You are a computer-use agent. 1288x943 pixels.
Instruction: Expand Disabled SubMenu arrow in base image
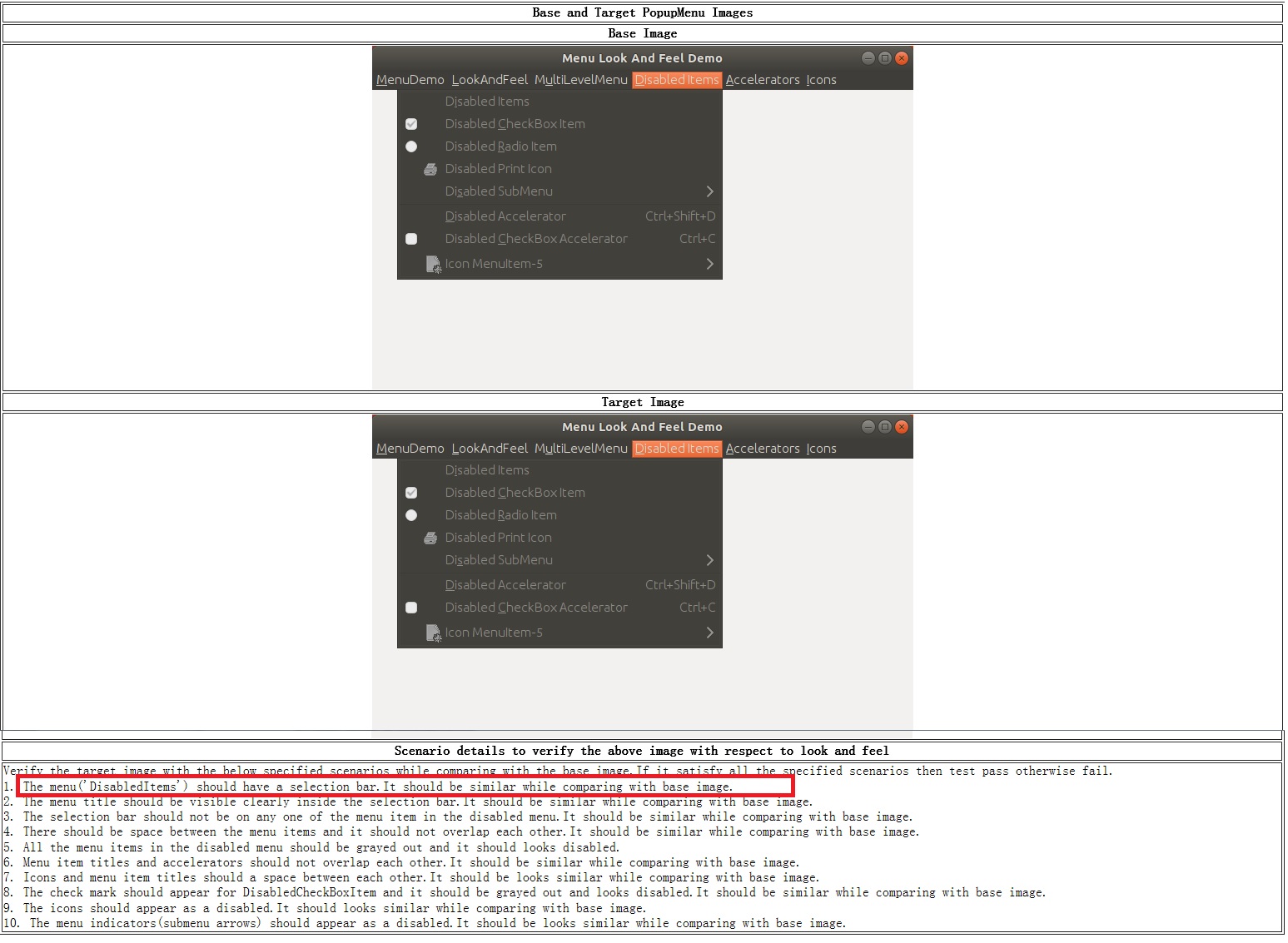[x=709, y=191]
